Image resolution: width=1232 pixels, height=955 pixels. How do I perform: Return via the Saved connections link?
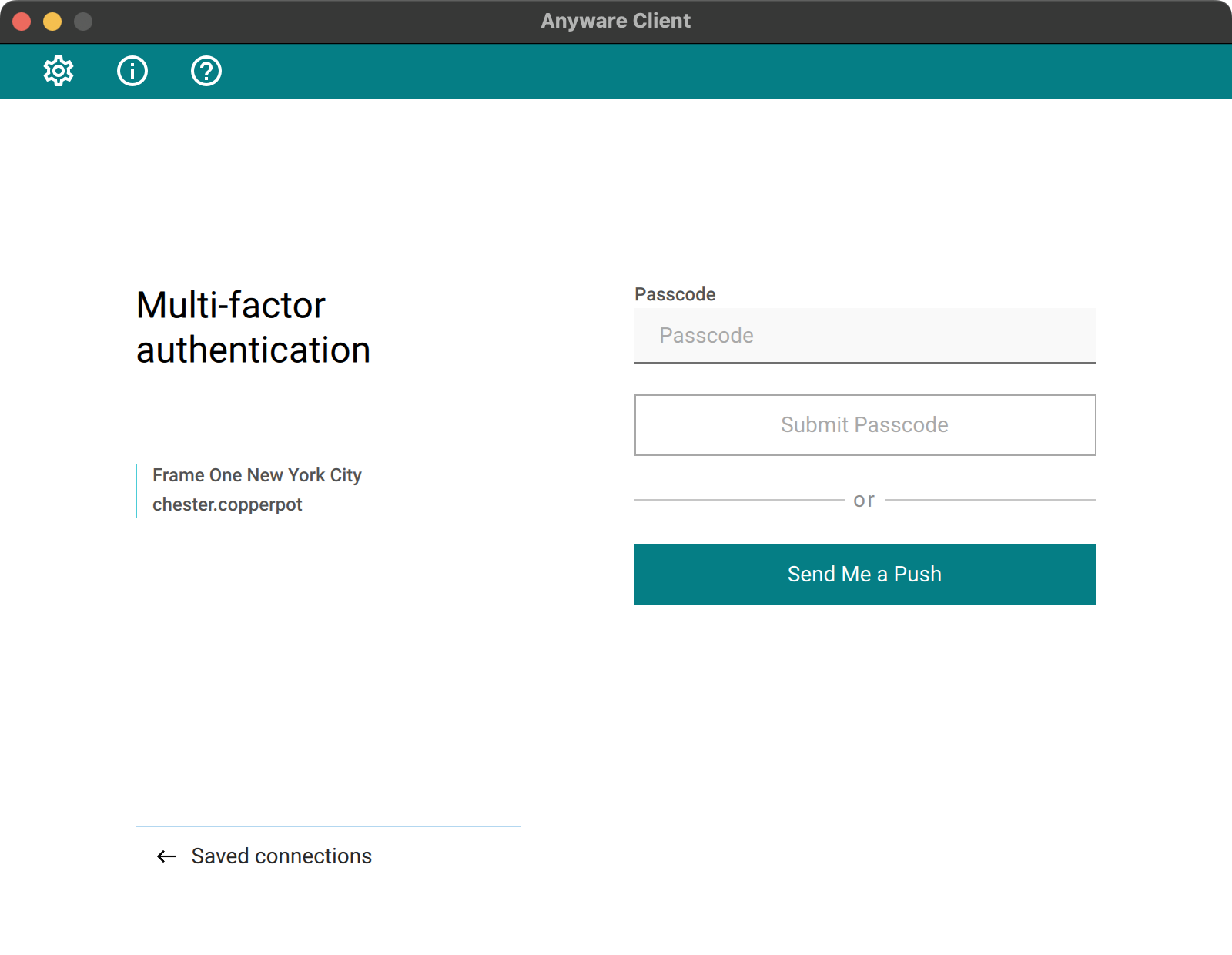coord(280,856)
